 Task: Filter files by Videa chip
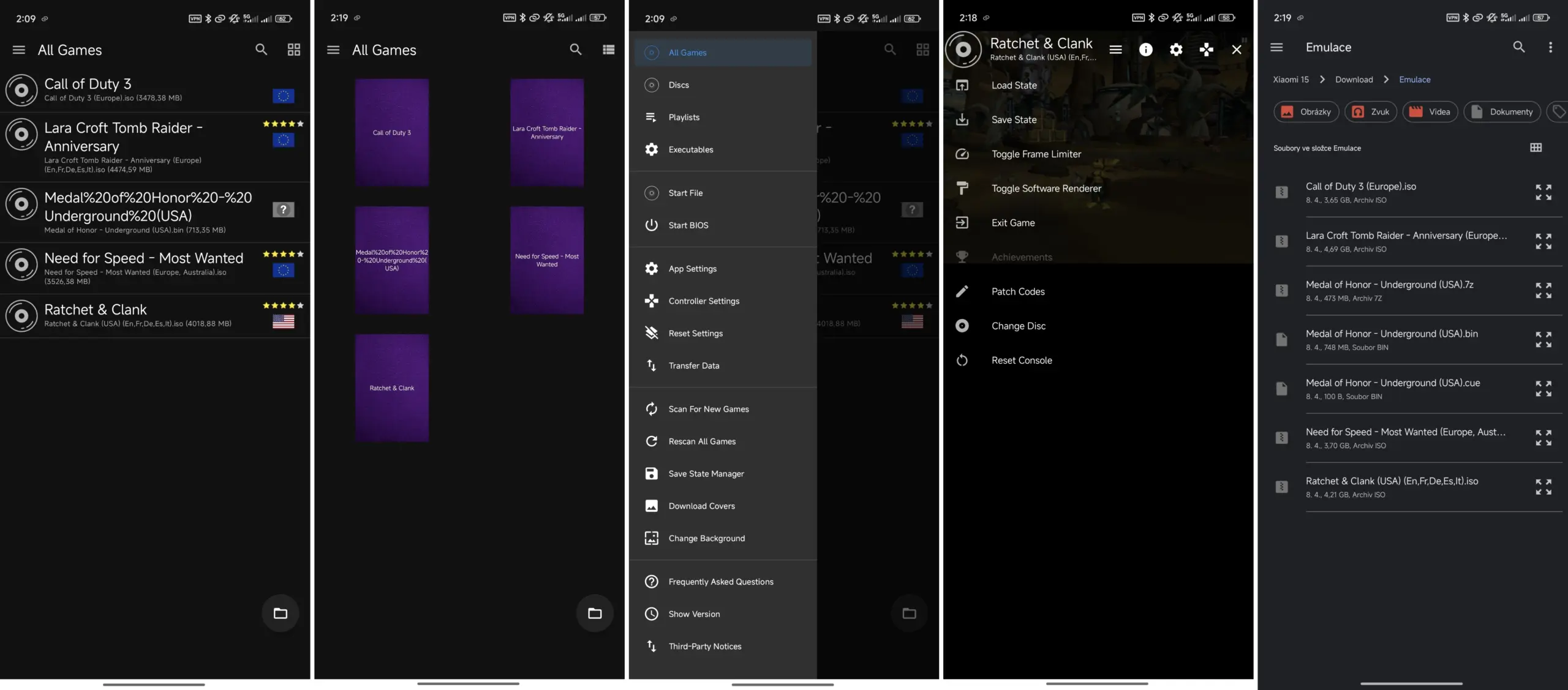click(x=1430, y=112)
